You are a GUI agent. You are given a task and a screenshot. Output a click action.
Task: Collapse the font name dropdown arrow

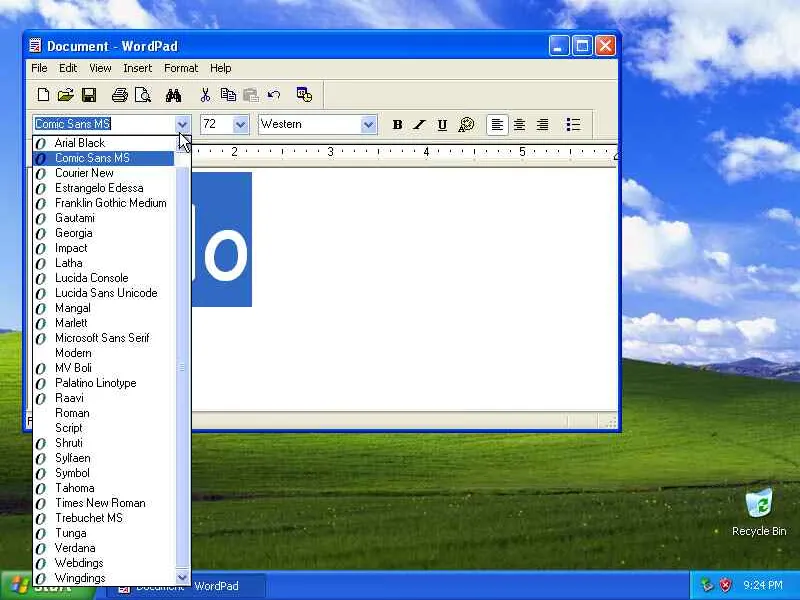[182, 124]
